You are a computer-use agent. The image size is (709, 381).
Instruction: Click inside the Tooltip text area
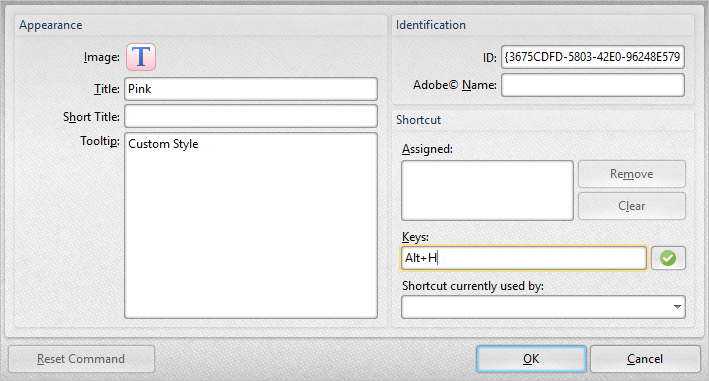pyautogui.click(x=251, y=226)
